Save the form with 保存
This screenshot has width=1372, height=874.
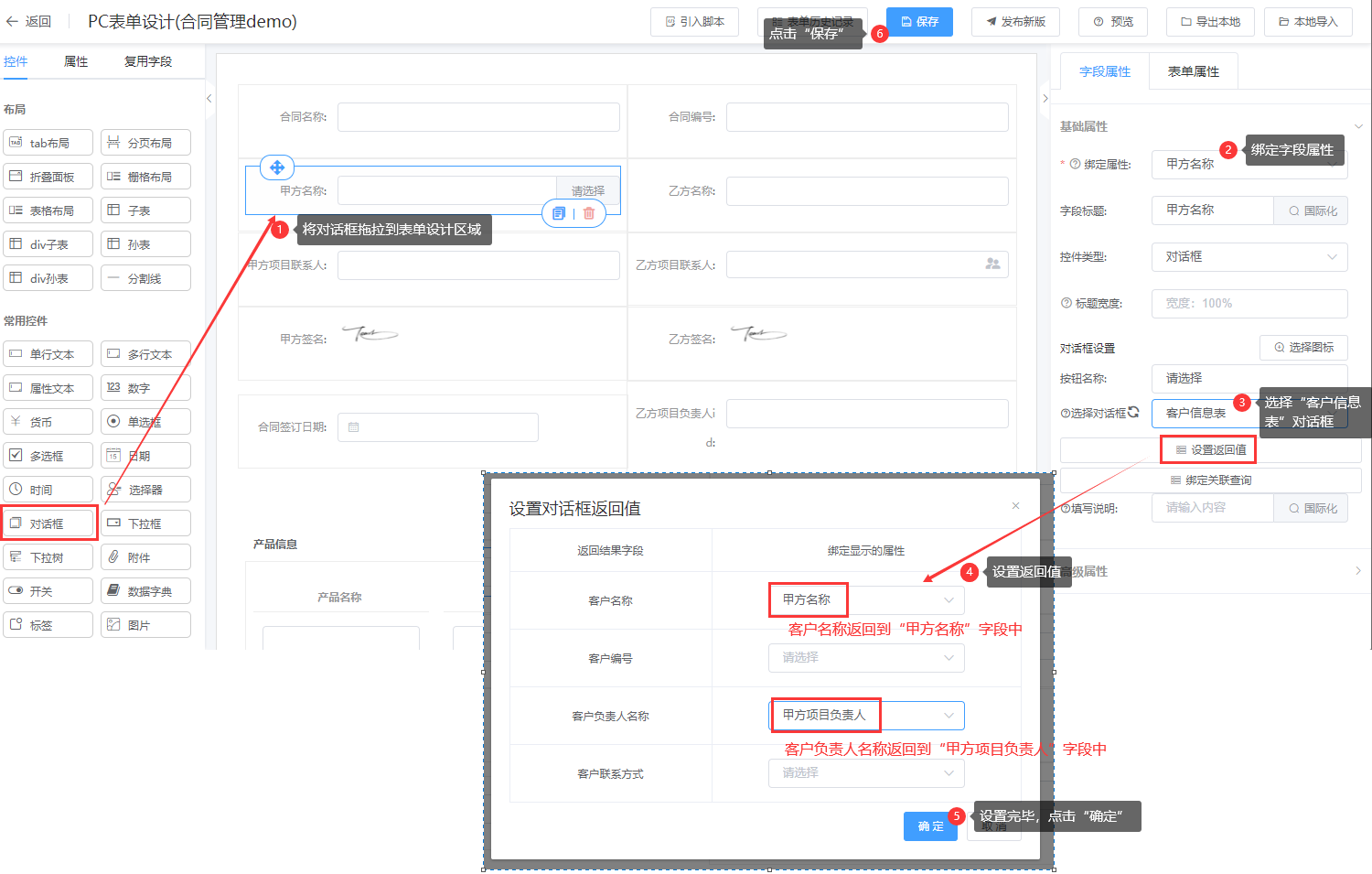pyautogui.click(x=919, y=22)
